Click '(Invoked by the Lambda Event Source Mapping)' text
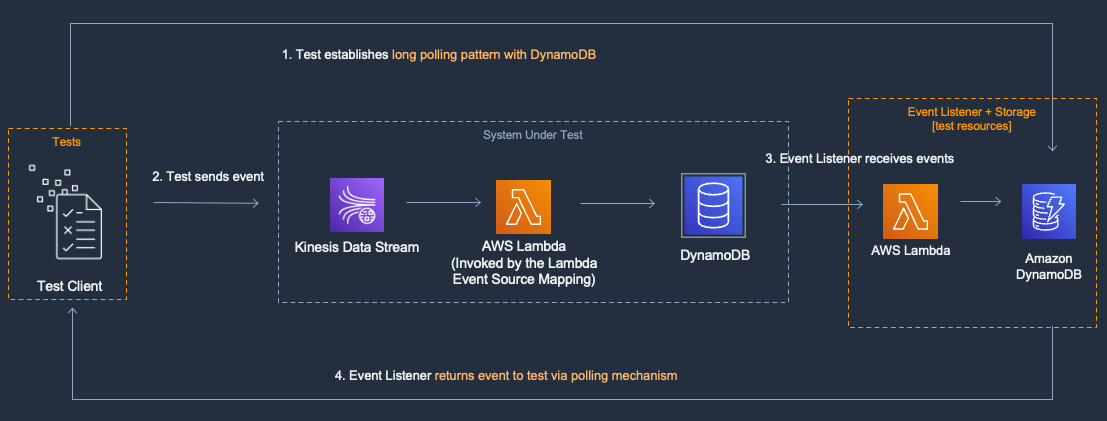Viewport: 1107px width, 421px height. (x=523, y=272)
